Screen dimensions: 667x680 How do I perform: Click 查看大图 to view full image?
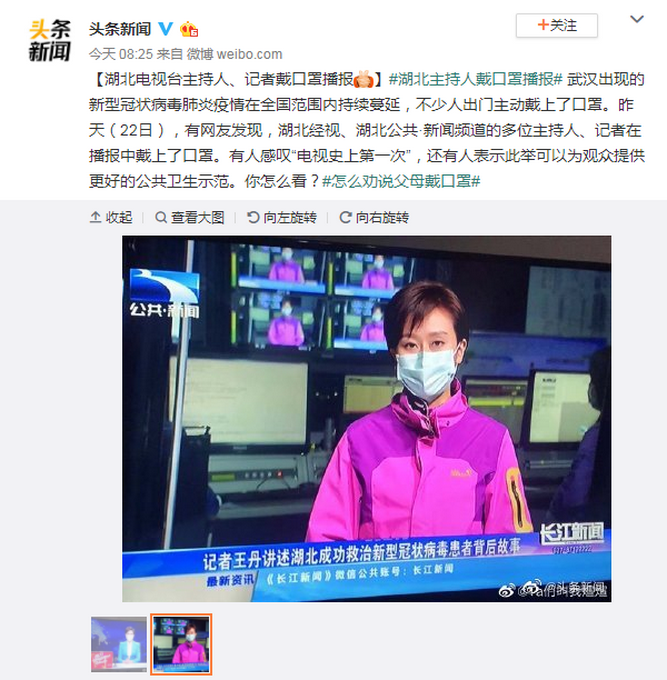click(190, 217)
